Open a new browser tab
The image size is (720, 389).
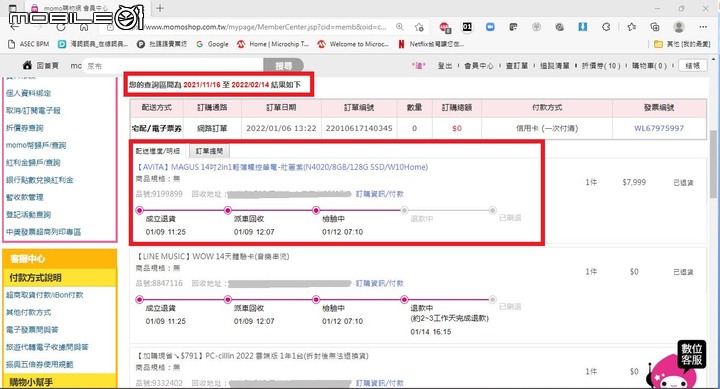point(160,8)
